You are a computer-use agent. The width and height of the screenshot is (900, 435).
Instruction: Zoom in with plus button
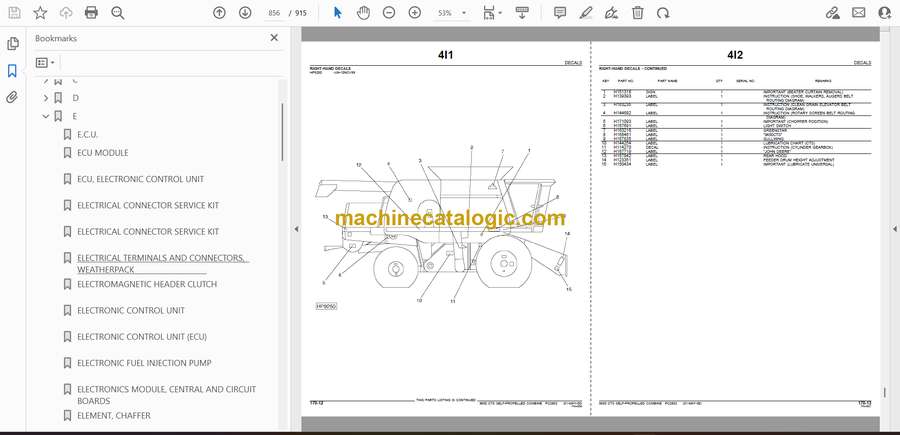tap(415, 13)
